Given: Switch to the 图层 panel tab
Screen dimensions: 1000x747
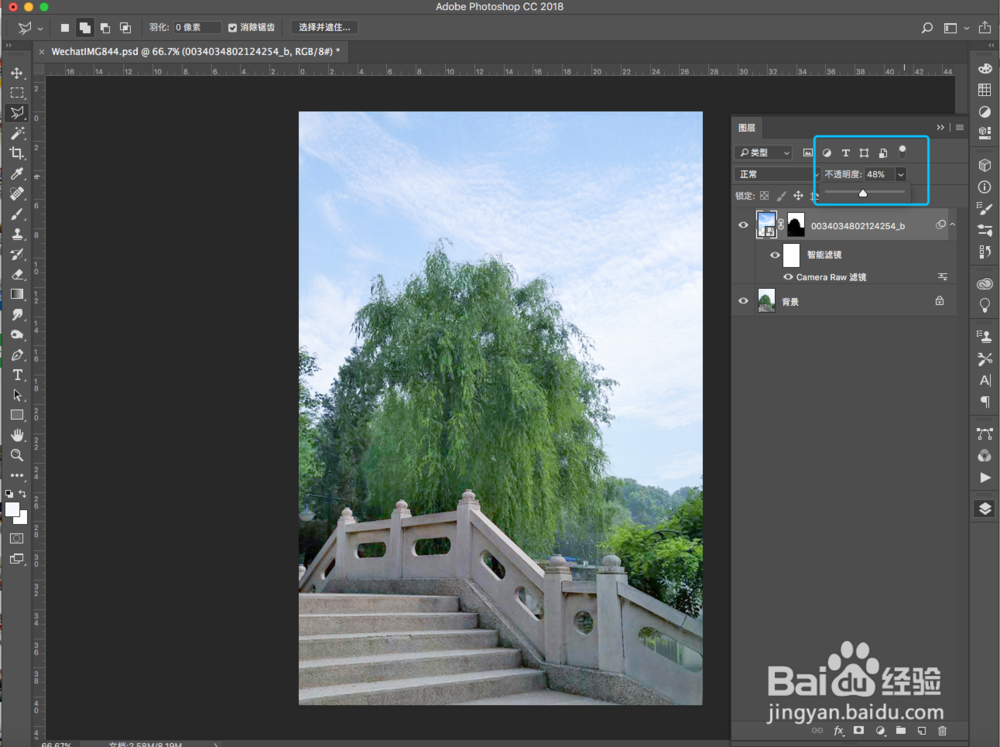Looking at the screenshot, I should tap(748, 127).
